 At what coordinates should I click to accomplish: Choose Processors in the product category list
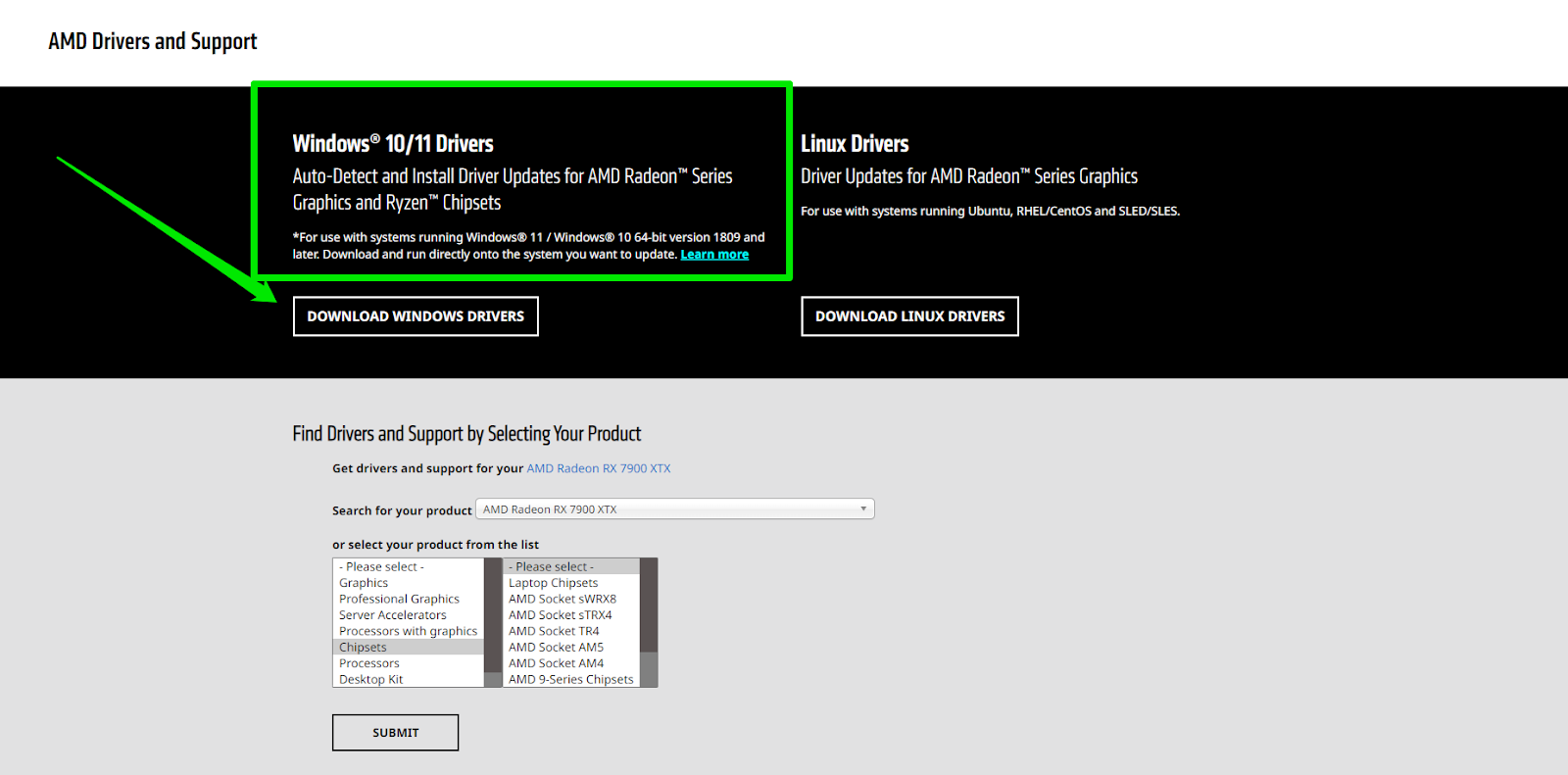(x=409, y=663)
